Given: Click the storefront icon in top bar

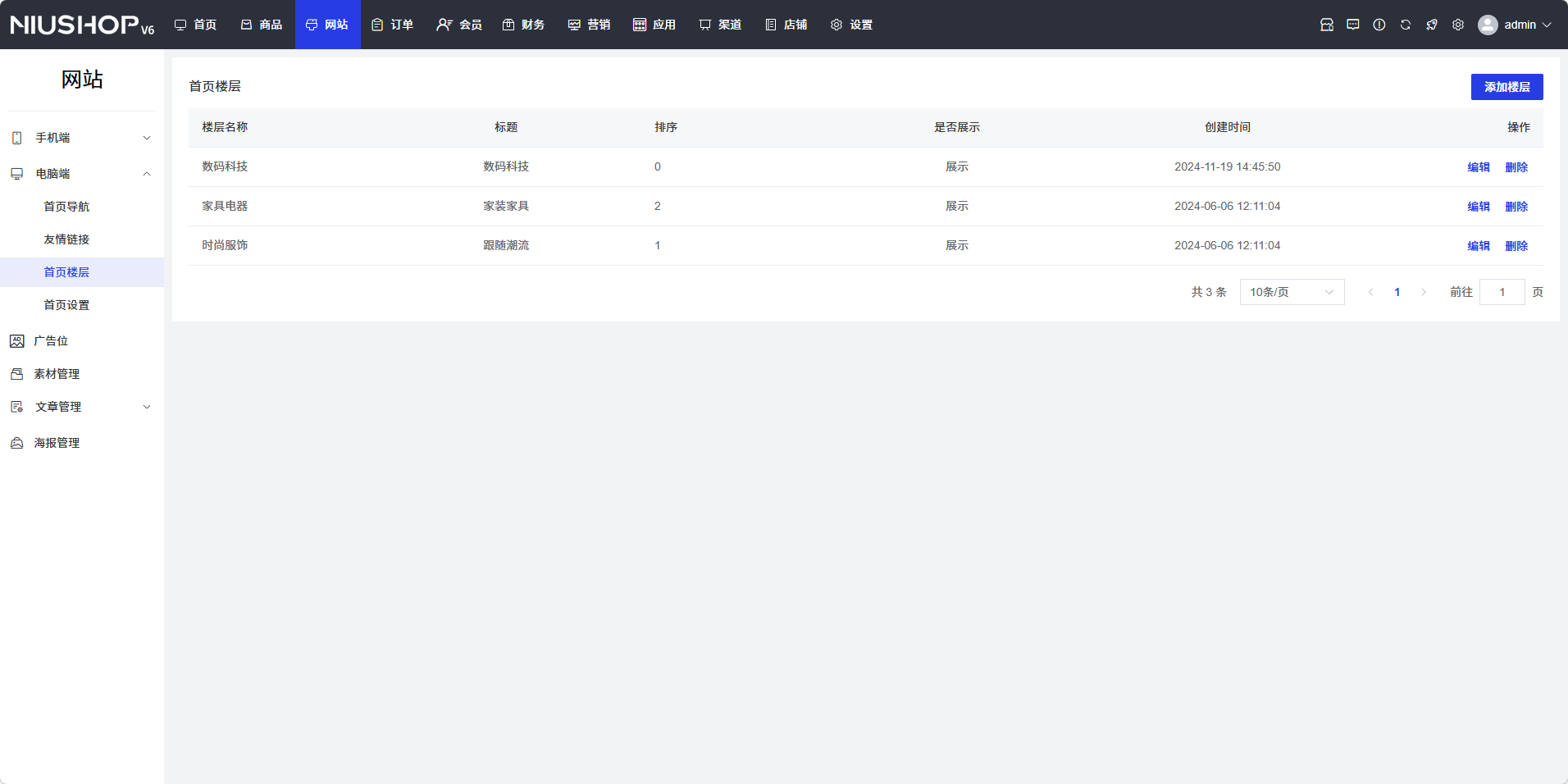Looking at the screenshot, I should tap(1326, 25).
